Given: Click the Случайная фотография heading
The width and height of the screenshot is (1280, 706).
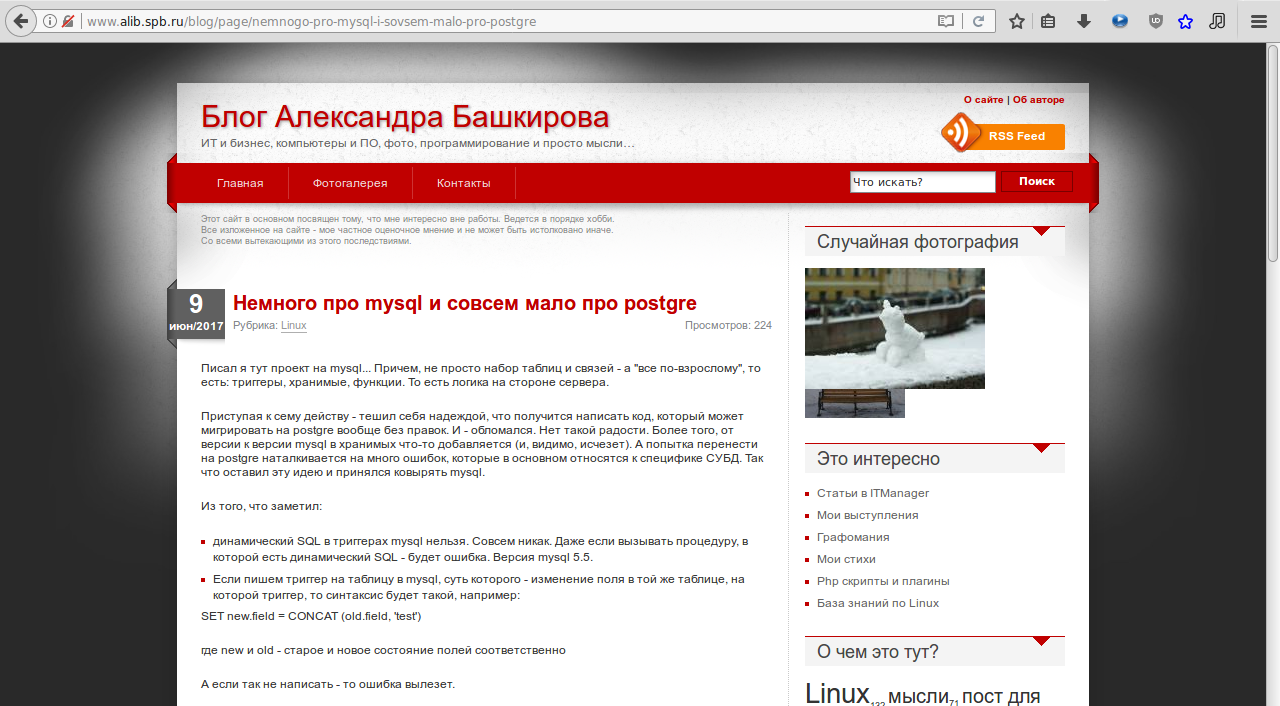Looking at the screenshot, I should 918,241.
